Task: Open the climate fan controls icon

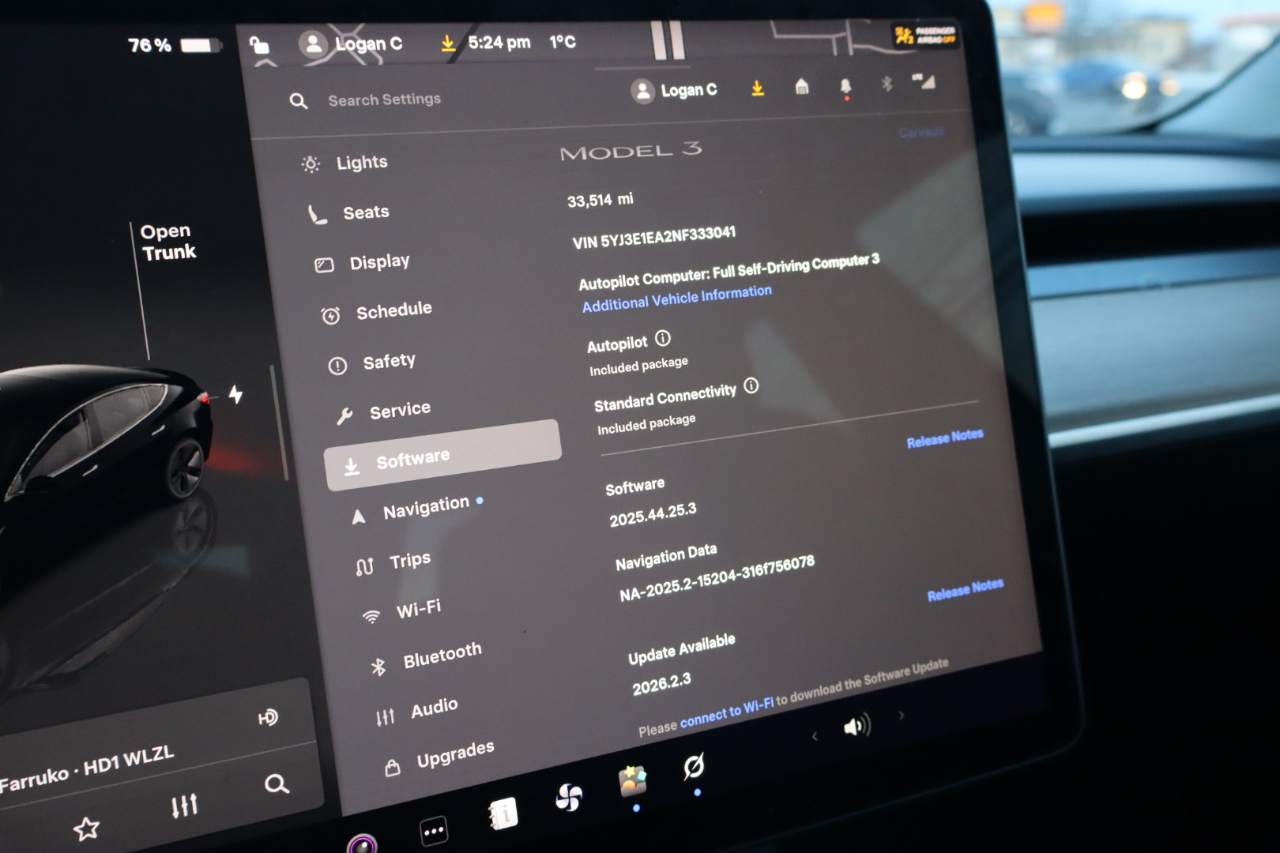Action: point(568,794)
